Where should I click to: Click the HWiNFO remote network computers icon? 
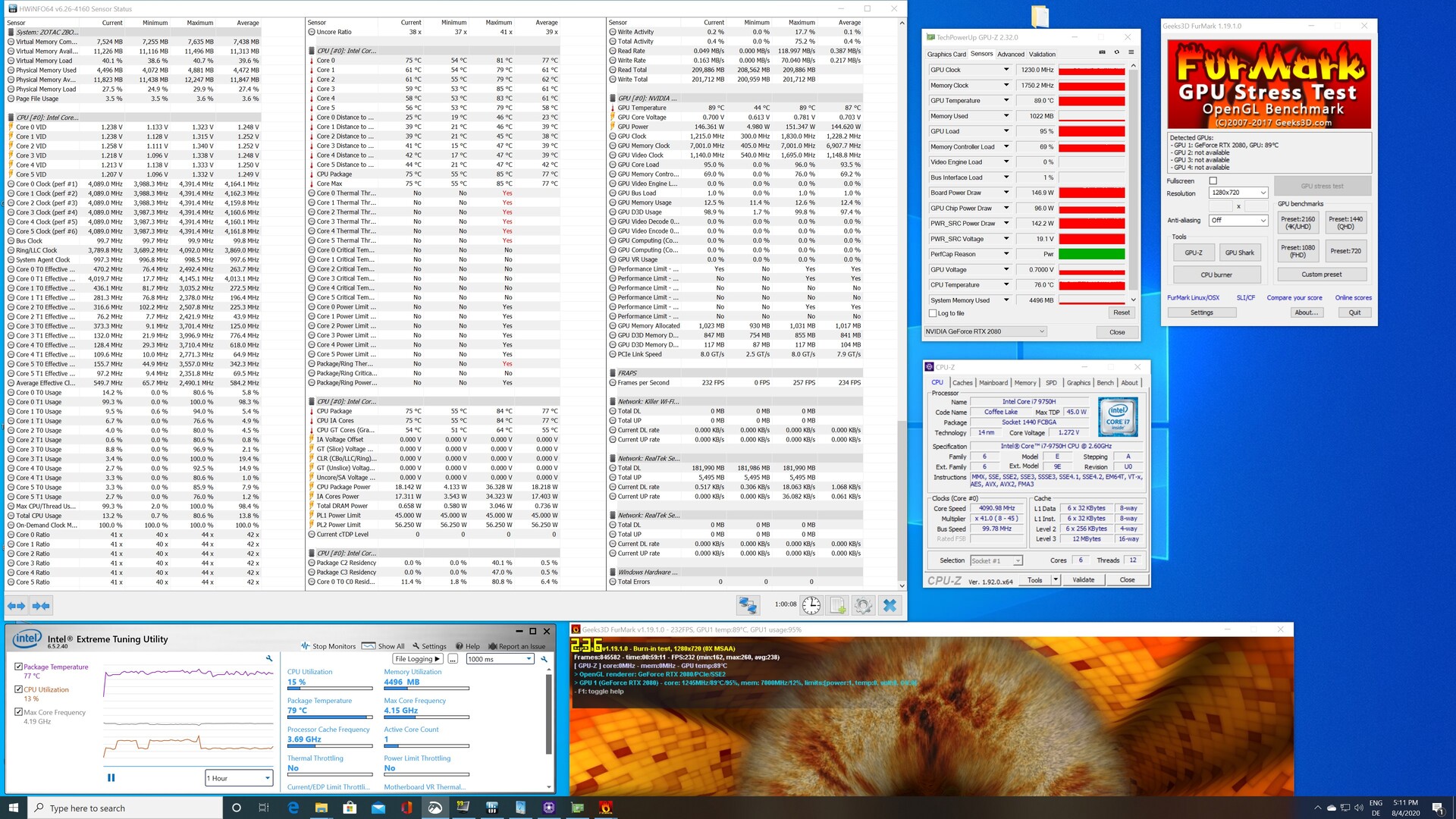pyautogui.click(x=748, y=605)
